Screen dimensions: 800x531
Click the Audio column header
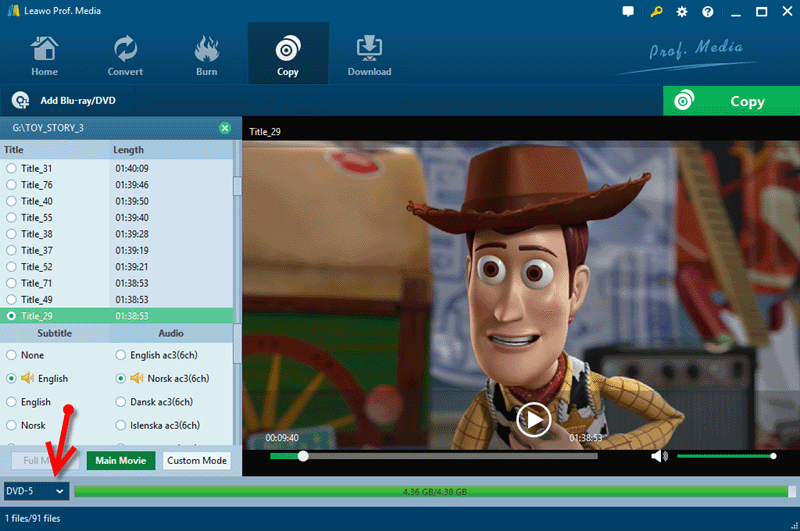tap(171, 333)
